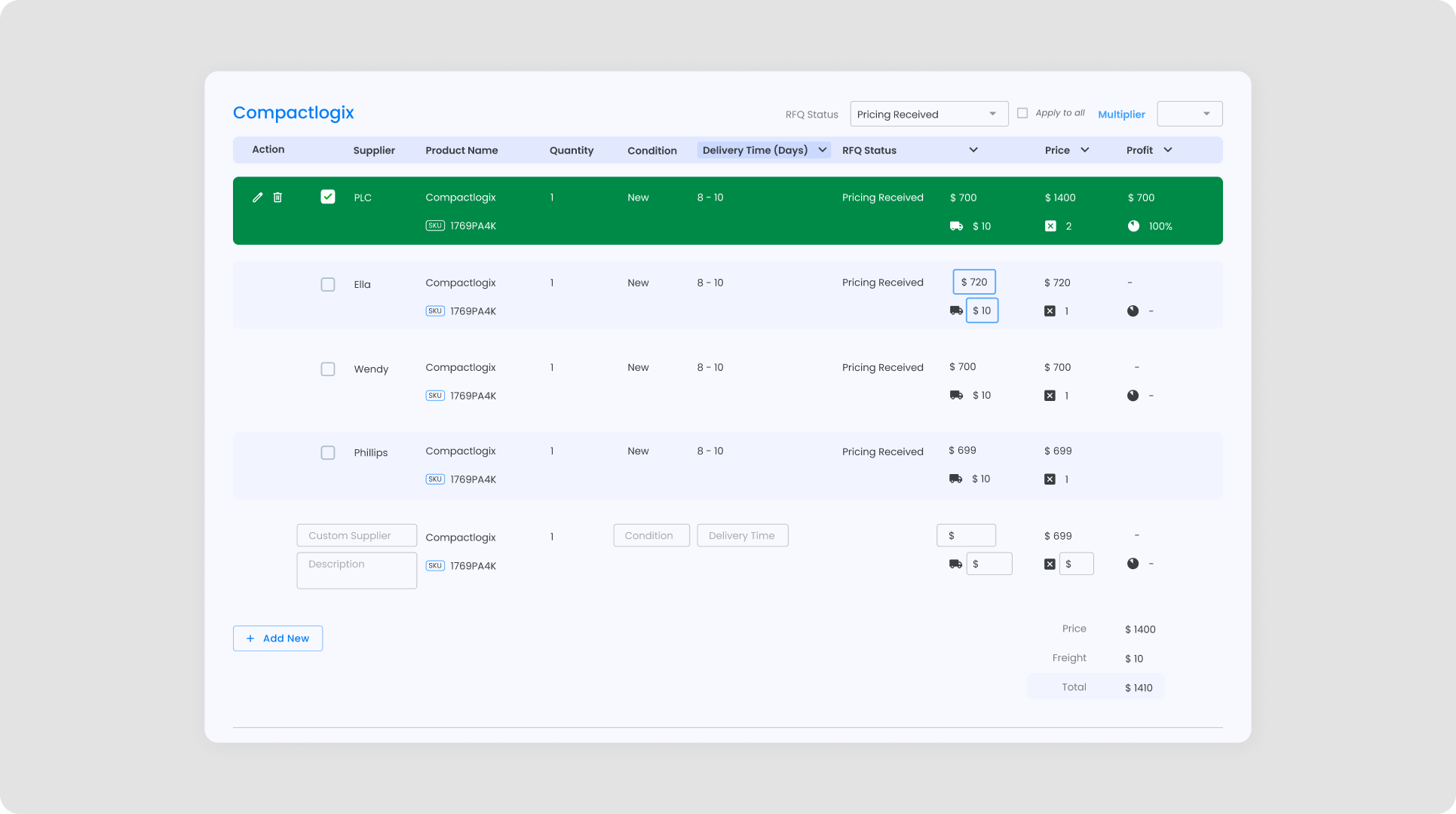
Task: Click the truck icon in custom supplier row
Action: point(955,564)
